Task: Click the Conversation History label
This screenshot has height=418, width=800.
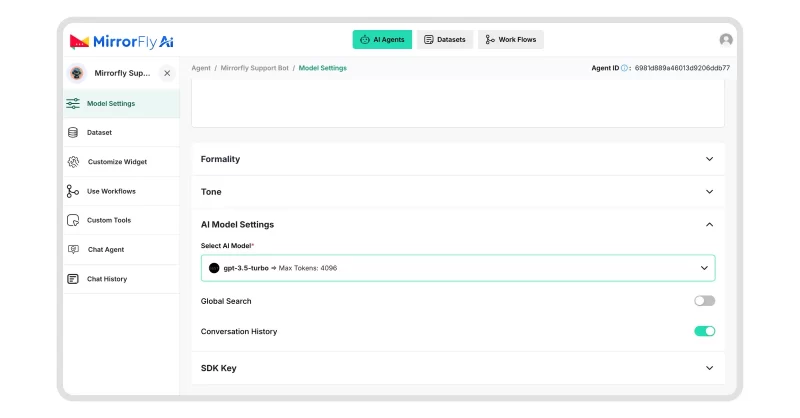Action: click(239, 332)
